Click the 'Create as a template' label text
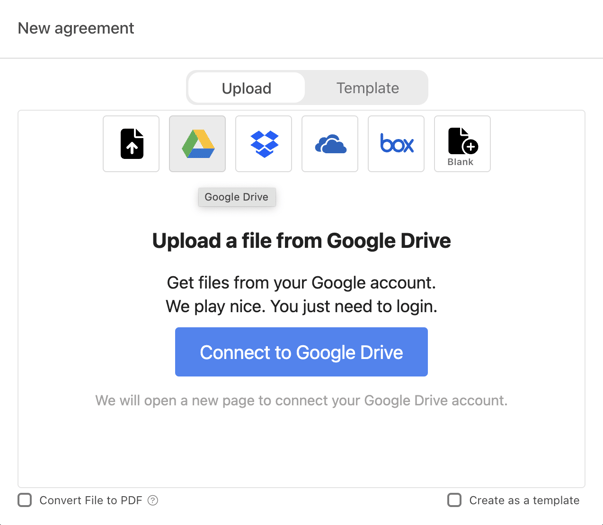The image size is (603, 525). coord(524,500)
